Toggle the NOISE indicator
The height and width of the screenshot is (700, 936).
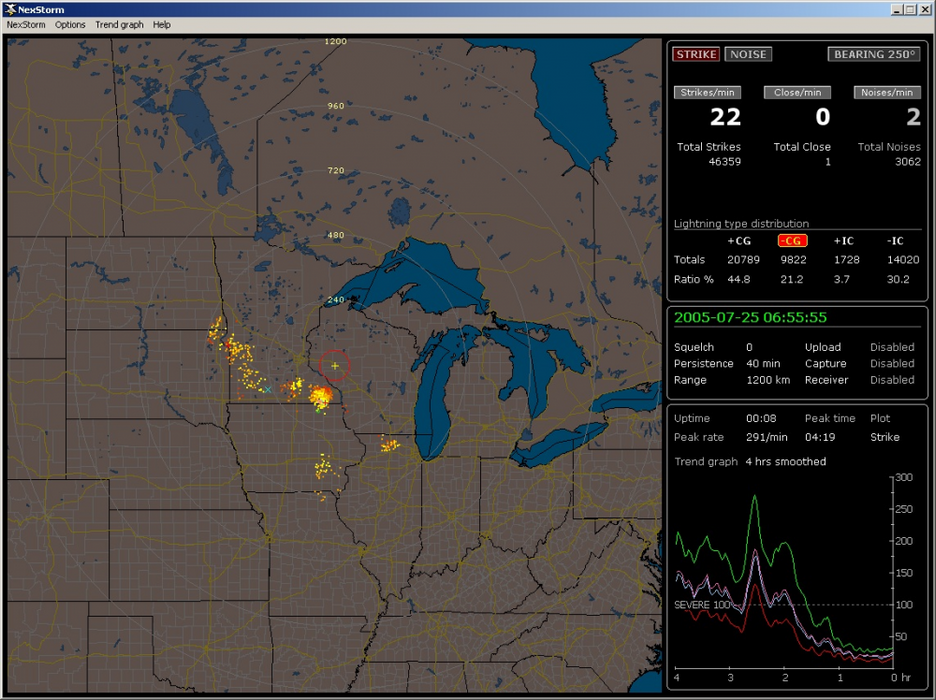tap(748, 54)
